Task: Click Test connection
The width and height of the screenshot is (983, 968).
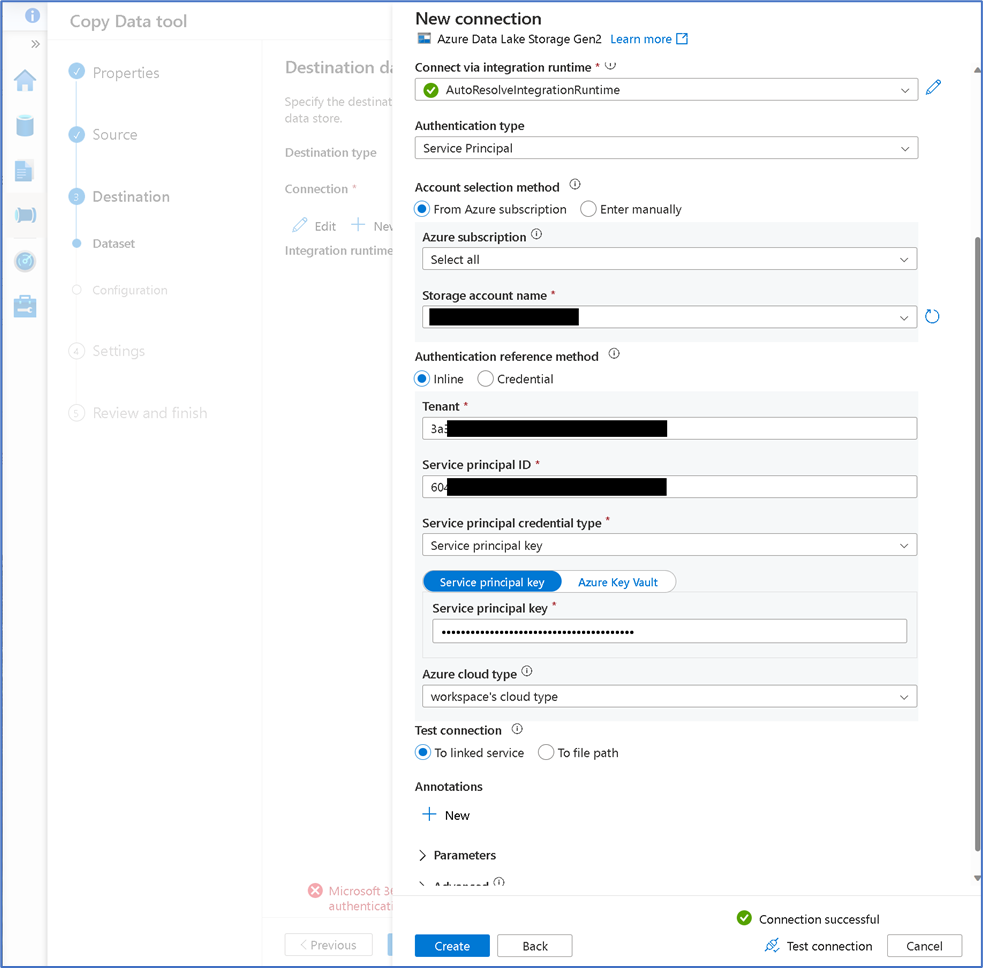Action: click(x=818, y=945)
